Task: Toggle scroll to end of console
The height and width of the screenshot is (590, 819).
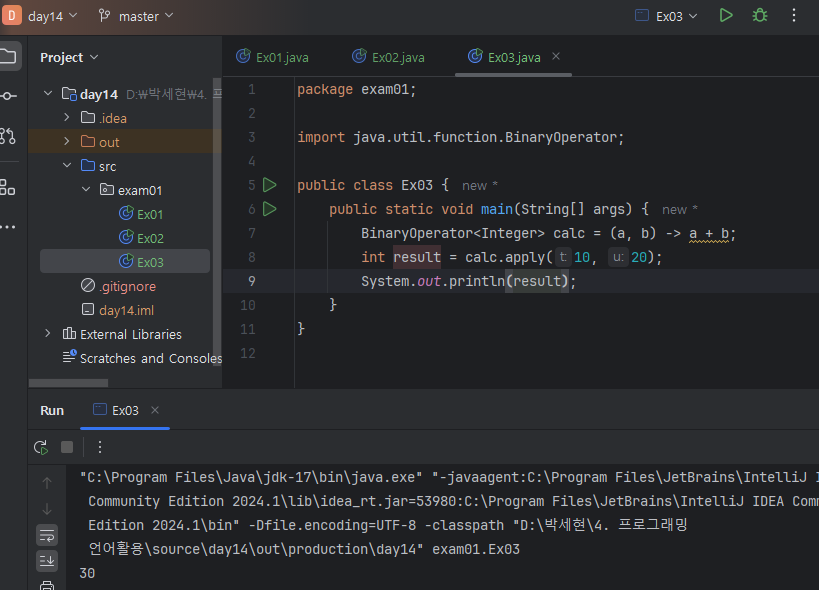Action: click(47, 561)
